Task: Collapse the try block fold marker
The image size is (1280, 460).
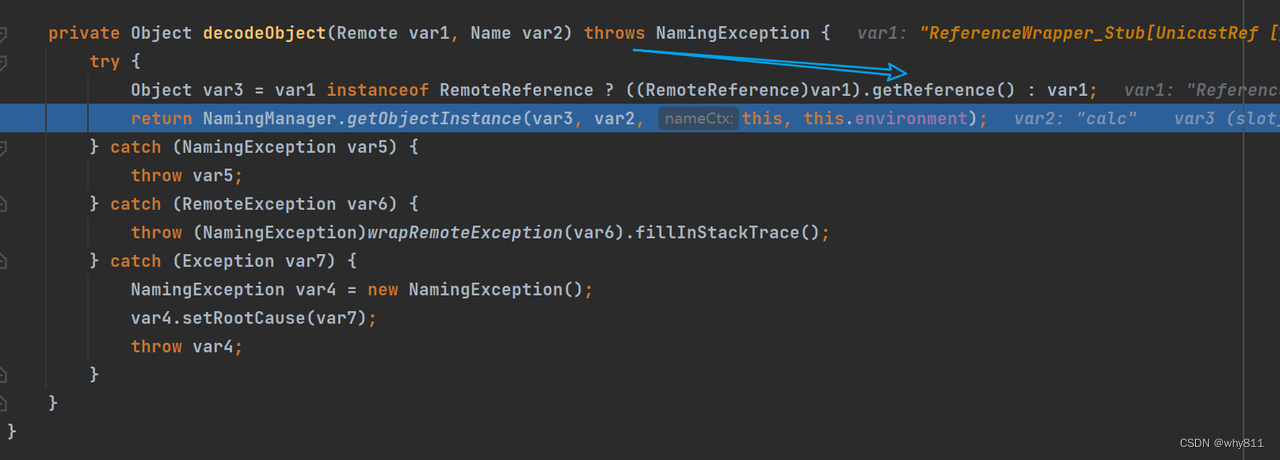Action: tap(3, 62)
